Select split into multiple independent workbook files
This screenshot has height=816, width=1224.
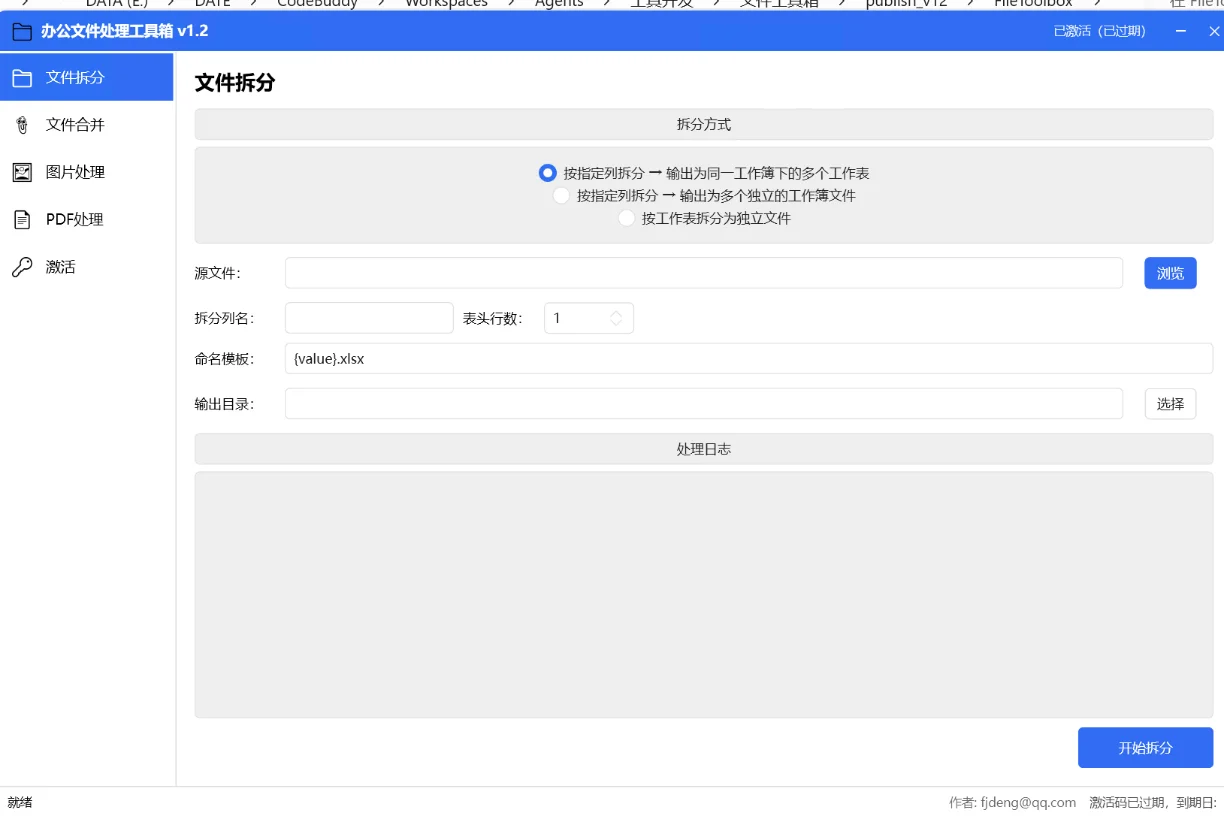tap(704, 195)
